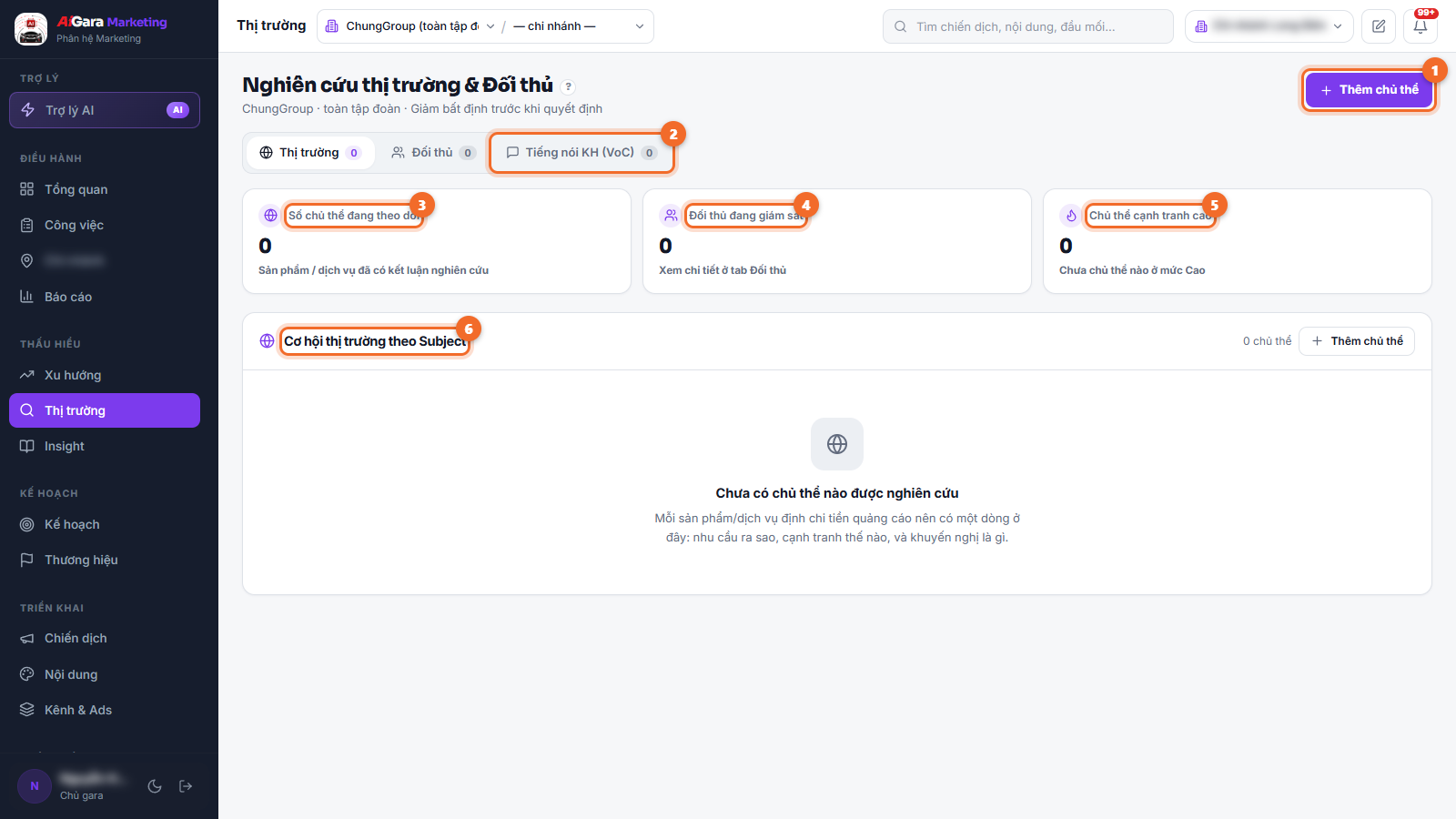
Task: Toggle dark mode moon icon
Action: click(155, 786)
